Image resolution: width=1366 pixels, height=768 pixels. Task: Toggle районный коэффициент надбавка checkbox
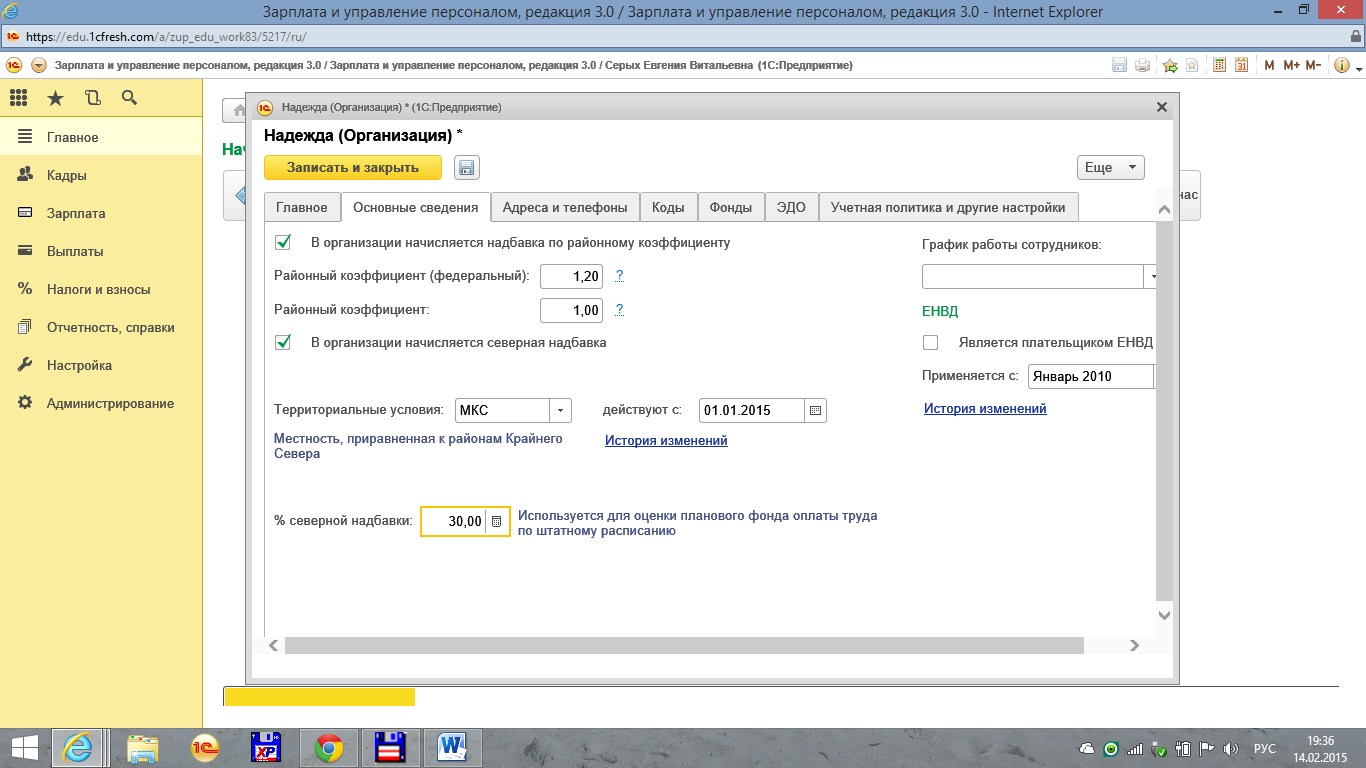pyautogui.click(x=283, y=242)
